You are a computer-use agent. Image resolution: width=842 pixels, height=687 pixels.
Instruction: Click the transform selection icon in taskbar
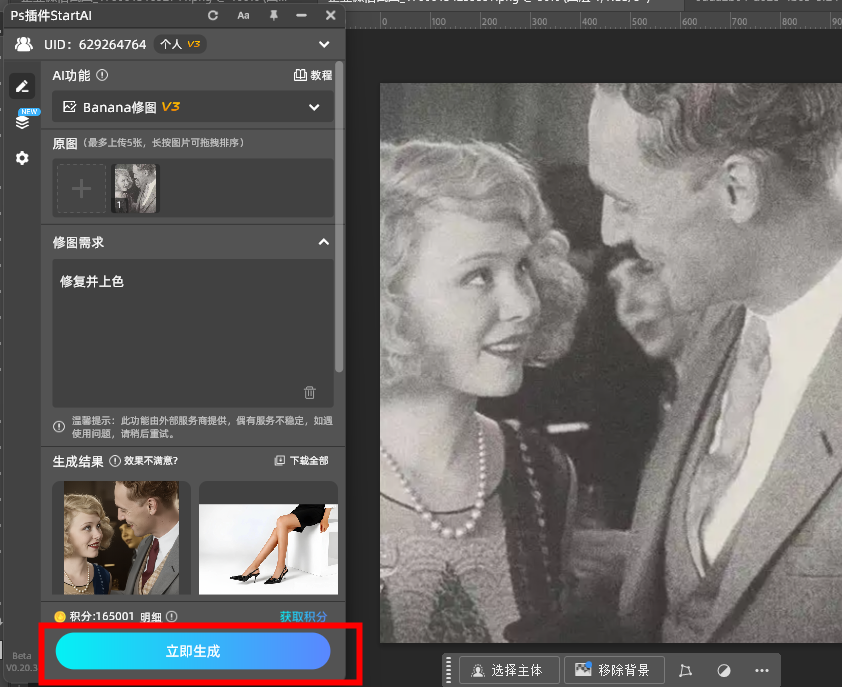point(685,670)
